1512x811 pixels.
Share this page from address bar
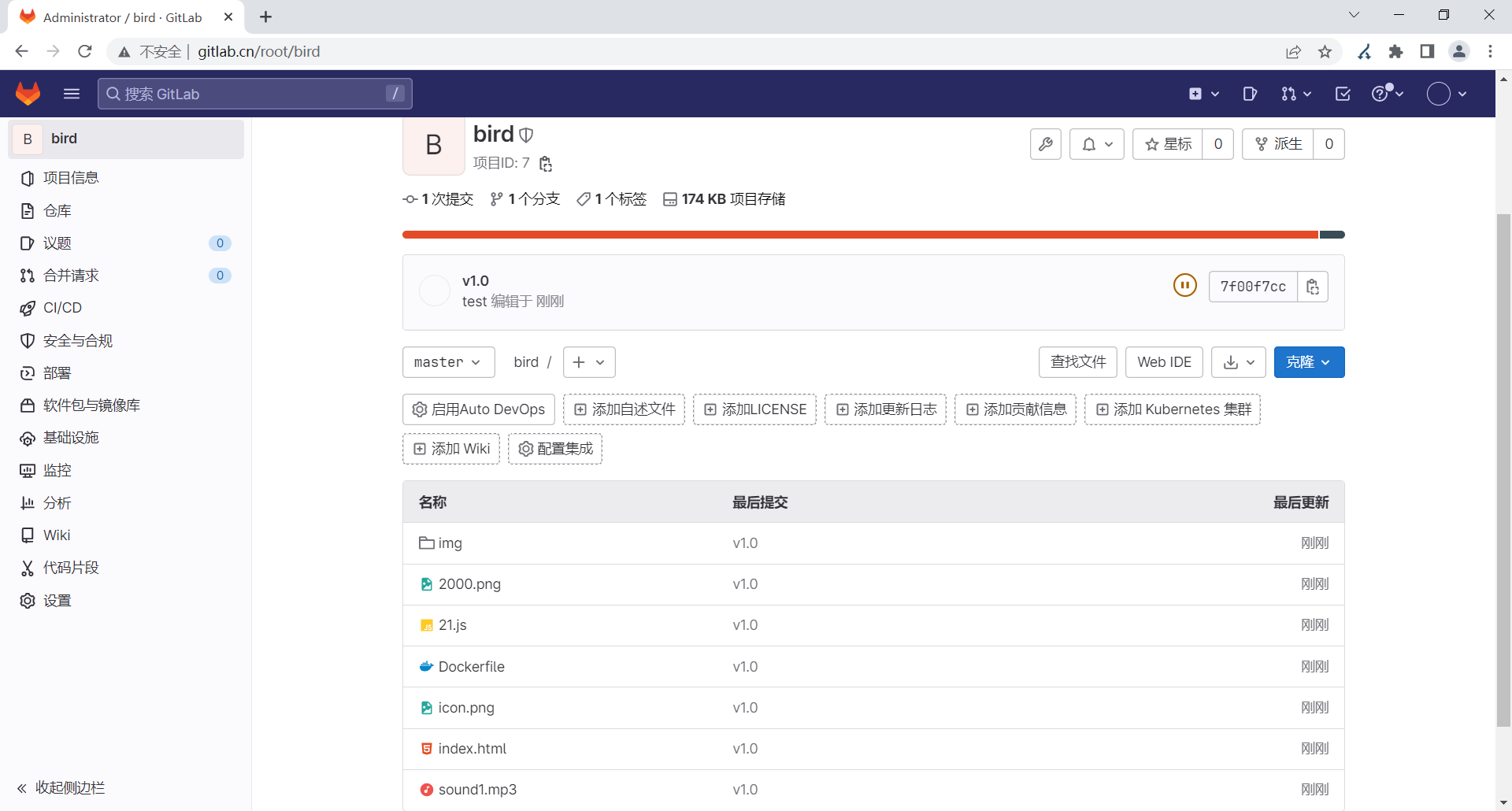point(1293,51)
